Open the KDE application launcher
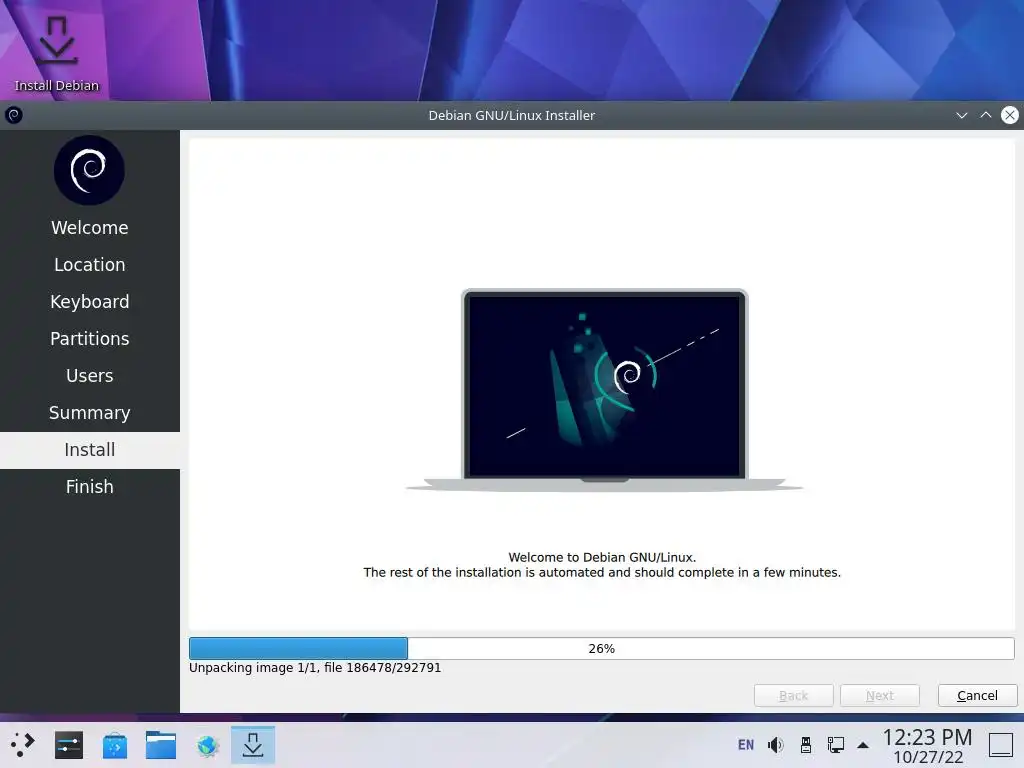Screen dimensions: 1024x768 (x=22, y=745)
